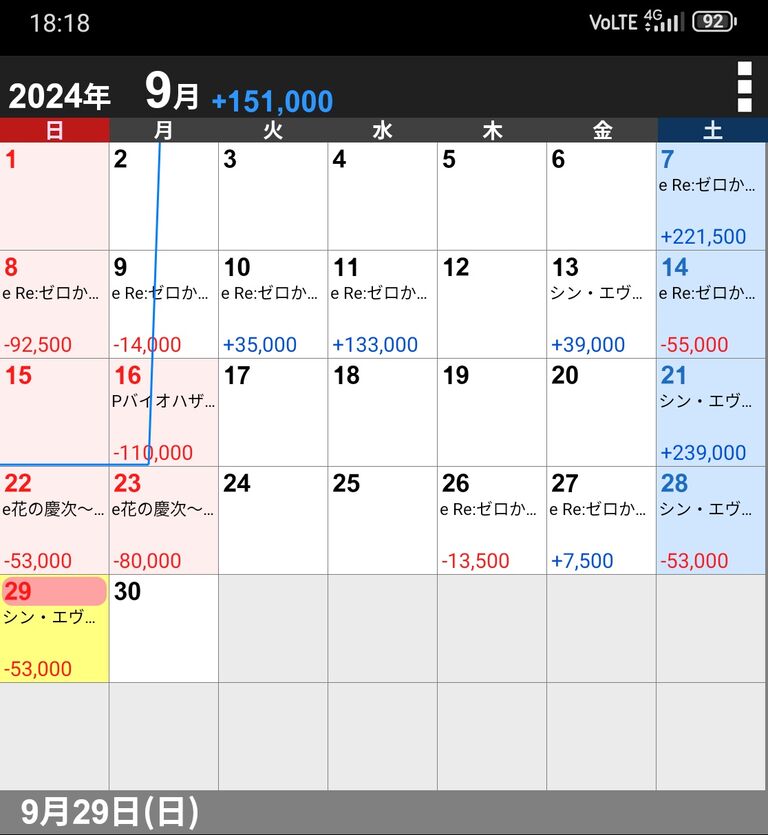Tap the 18:18 status bar clock

[60, 23]
